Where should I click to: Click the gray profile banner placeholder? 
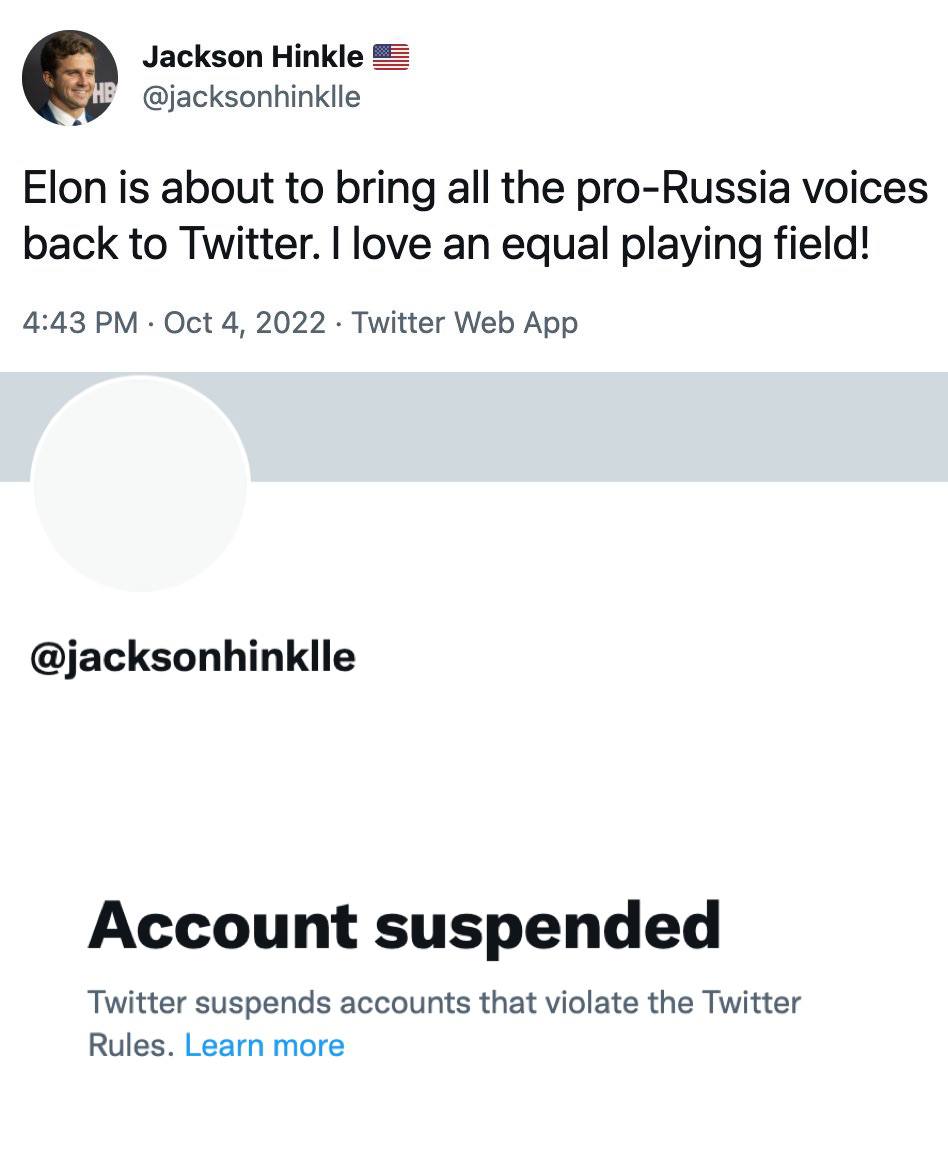coord(600,426)
